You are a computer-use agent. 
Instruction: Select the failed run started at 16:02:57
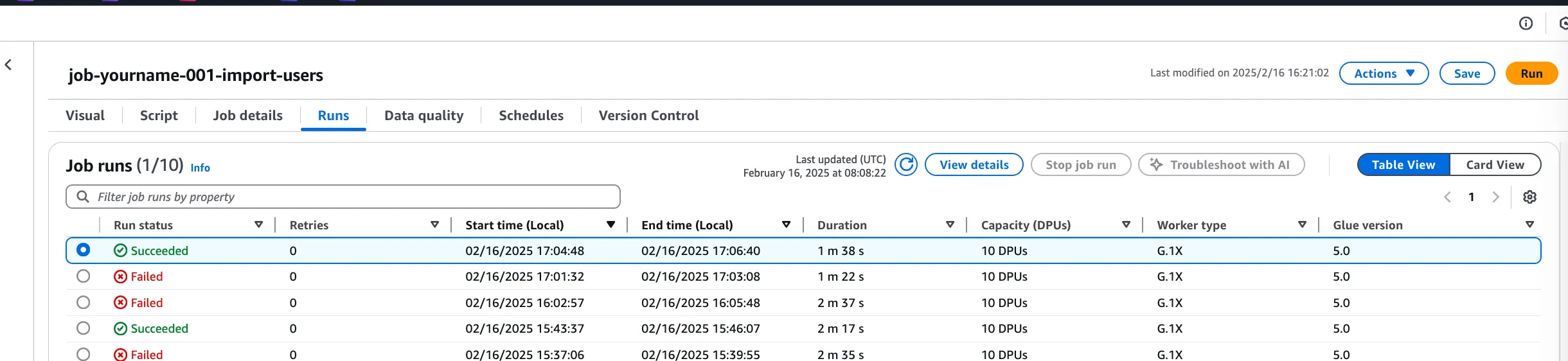point(84,303)
